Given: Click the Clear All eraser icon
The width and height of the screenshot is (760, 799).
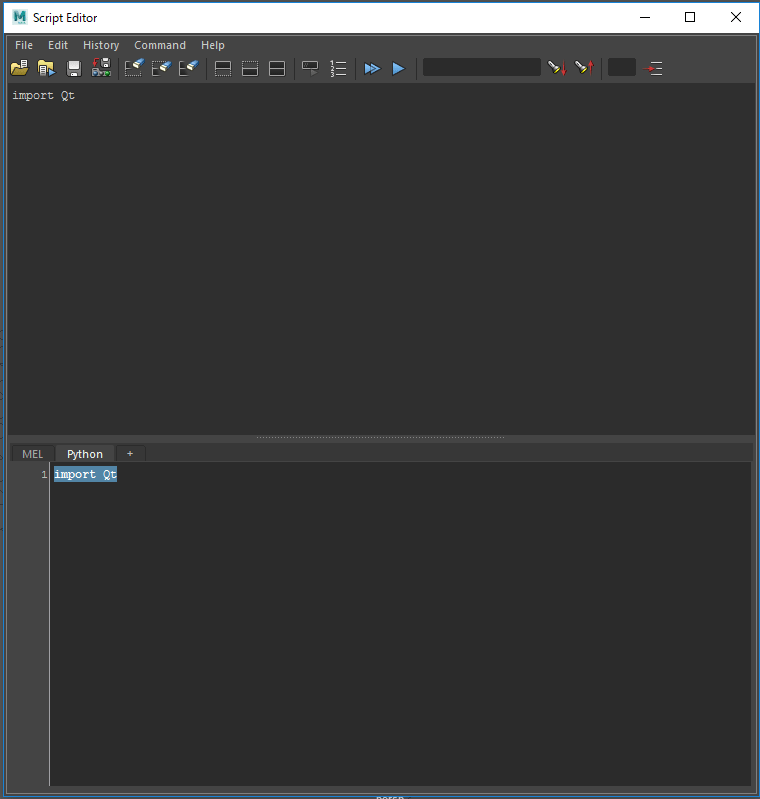Looking at the screenshot, I should coord(188,68).
